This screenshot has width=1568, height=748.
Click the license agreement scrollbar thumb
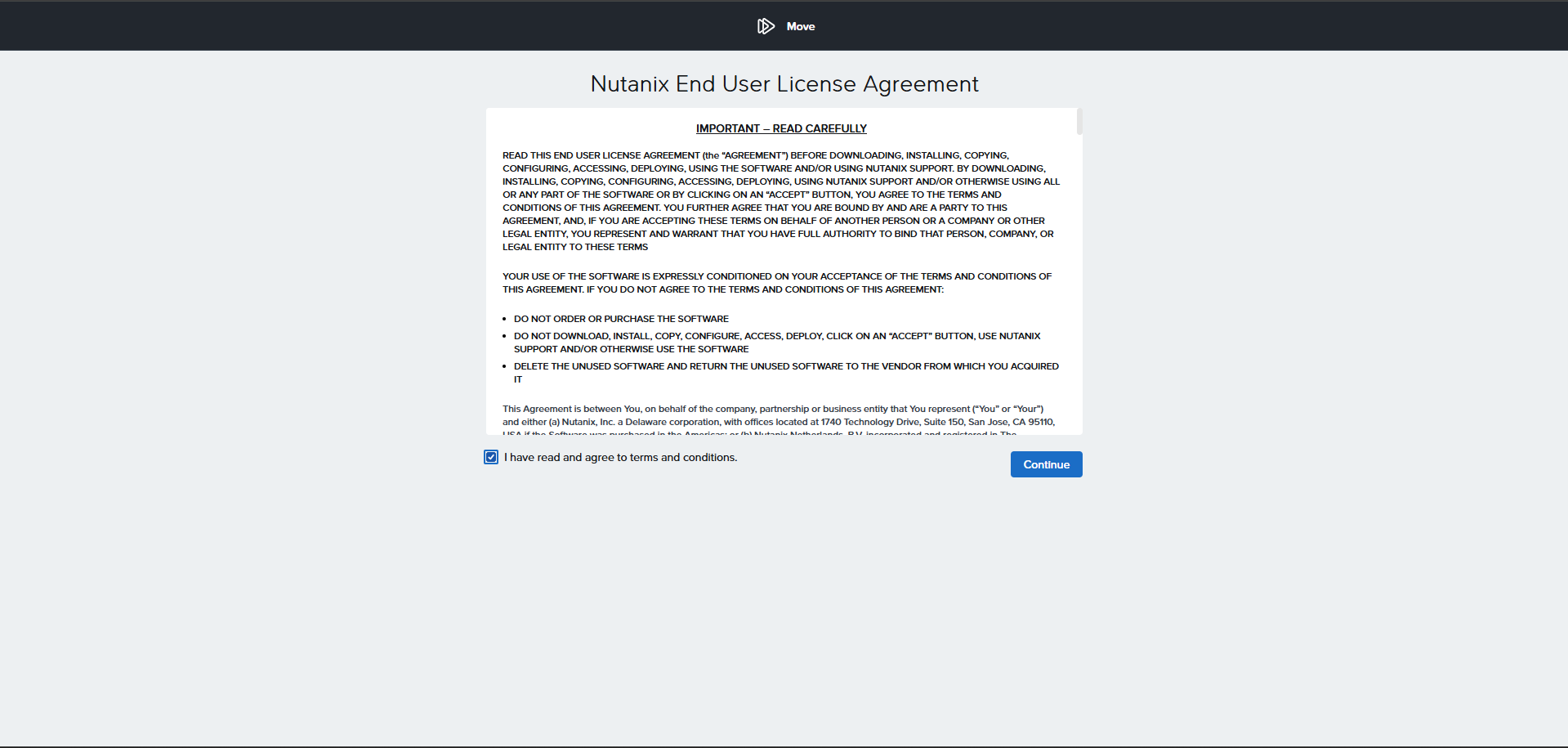1079,121
